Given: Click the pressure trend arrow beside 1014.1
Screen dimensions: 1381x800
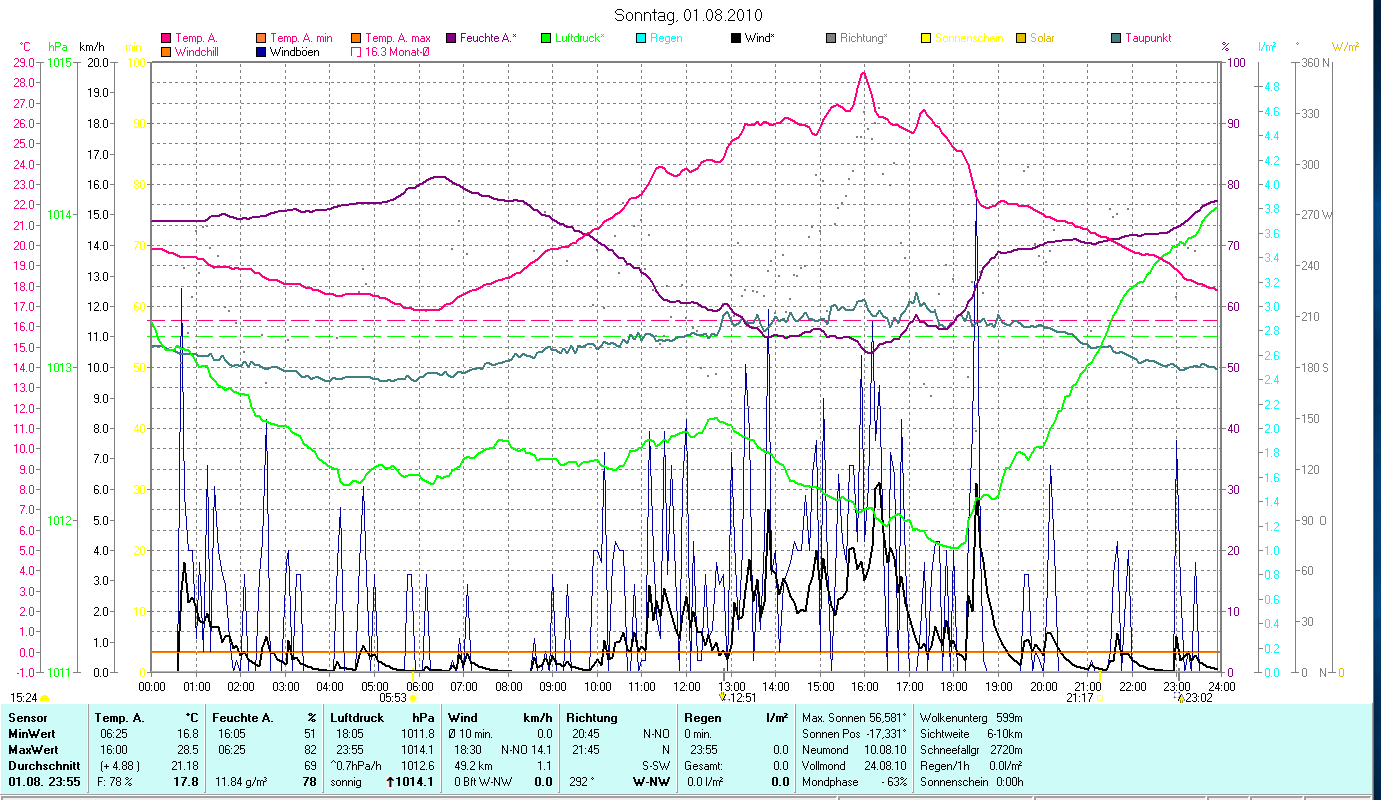Looking at the screenshot, I should [x=390, y=782].
